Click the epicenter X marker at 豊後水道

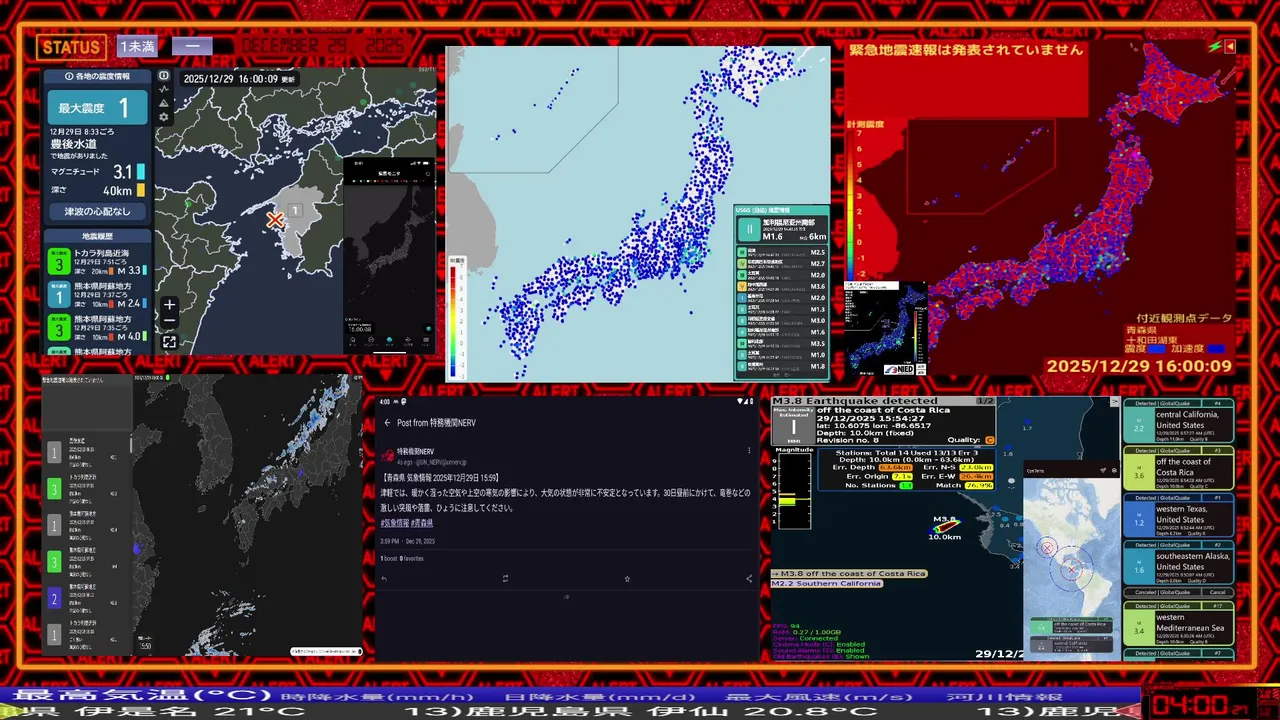[275, 220]
